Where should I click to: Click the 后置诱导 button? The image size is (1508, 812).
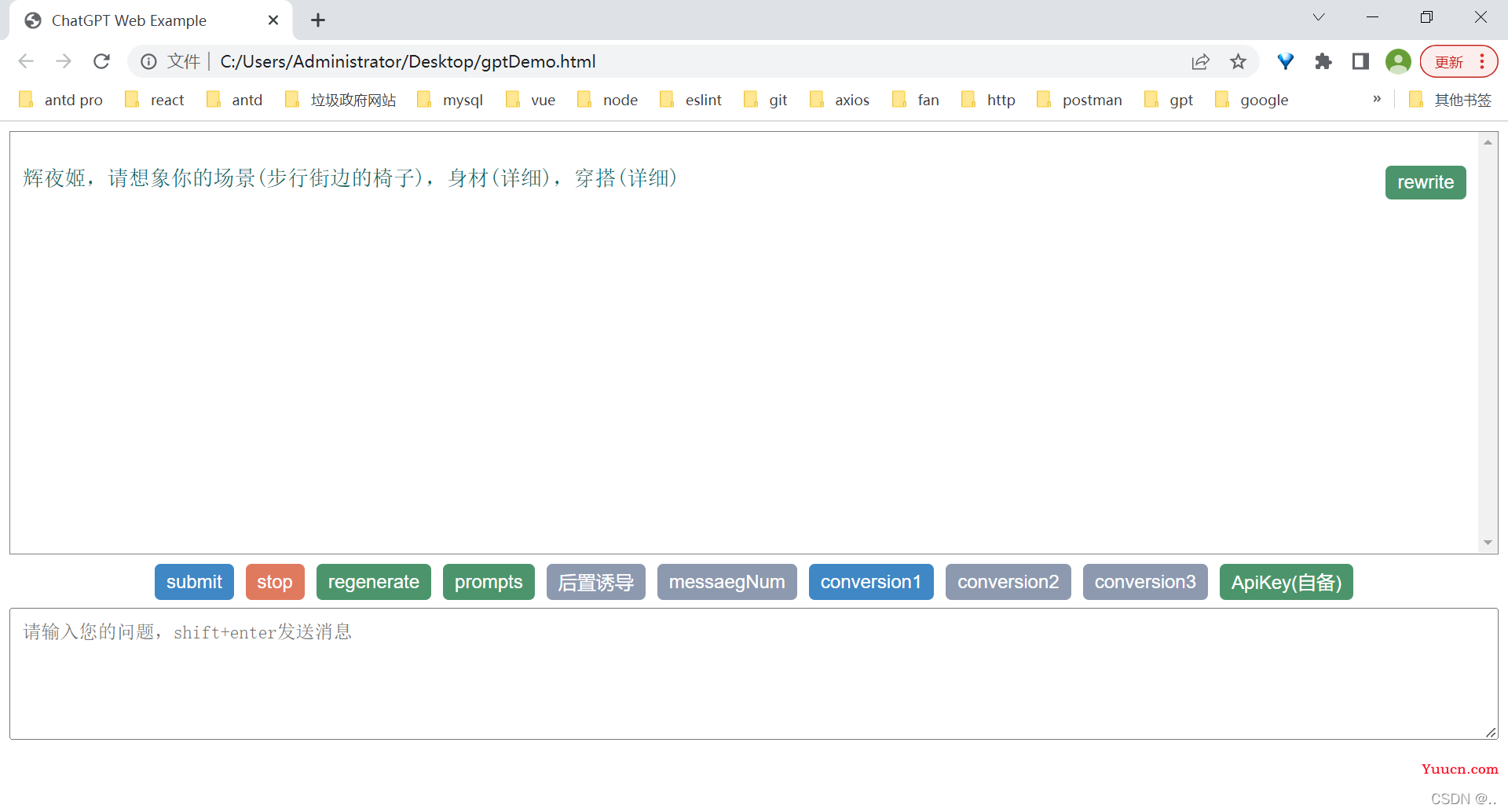596,582
